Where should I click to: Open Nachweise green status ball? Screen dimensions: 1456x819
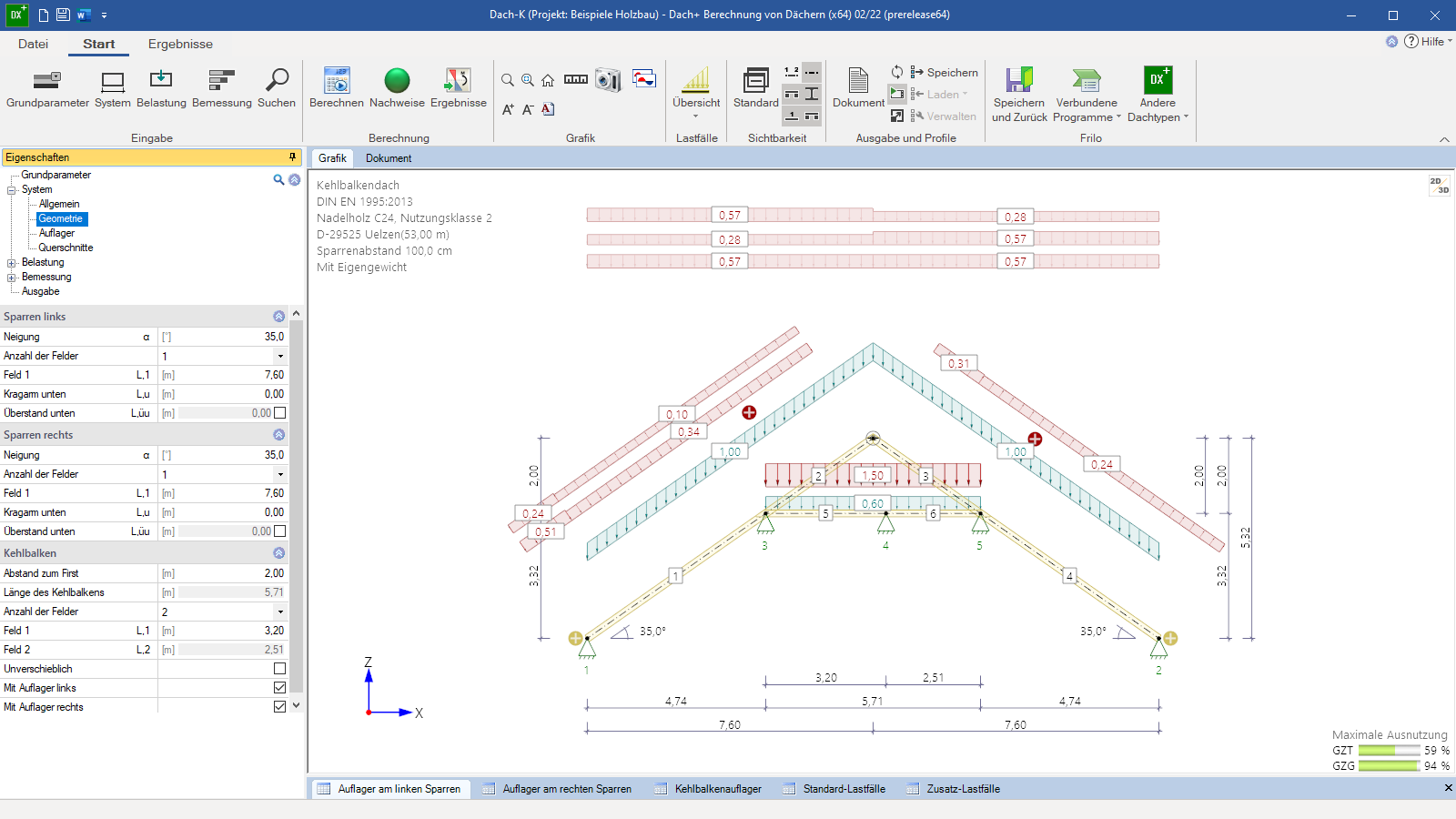tap(397, 88)
